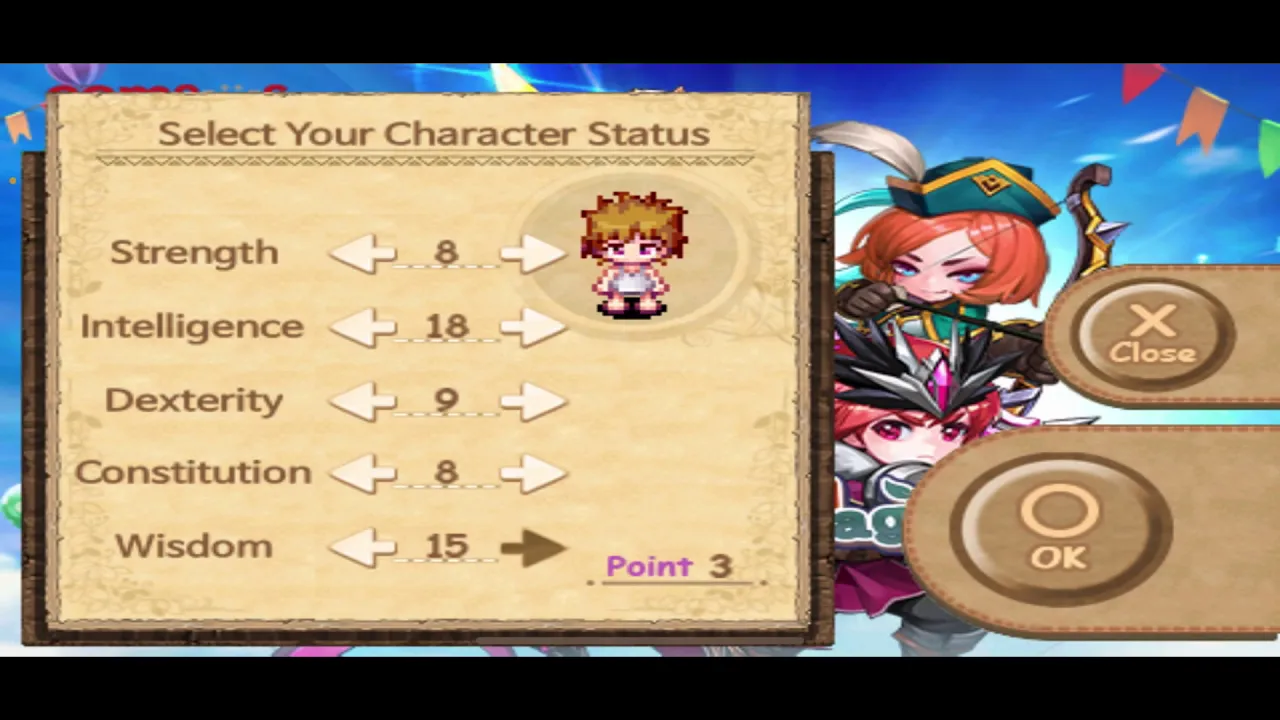Click the Close button

[x=1153, y=335]
